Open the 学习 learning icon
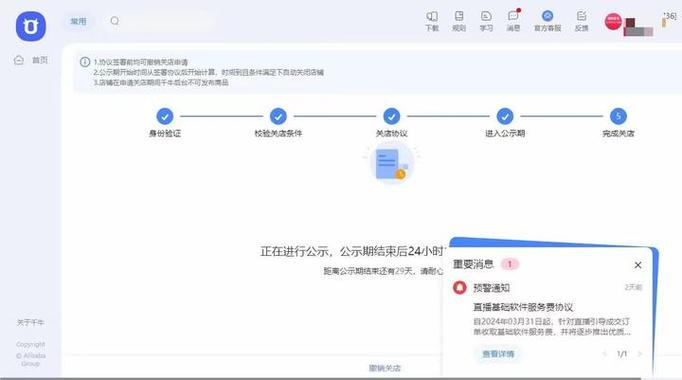682x380 pixels. tap(486, 21)
